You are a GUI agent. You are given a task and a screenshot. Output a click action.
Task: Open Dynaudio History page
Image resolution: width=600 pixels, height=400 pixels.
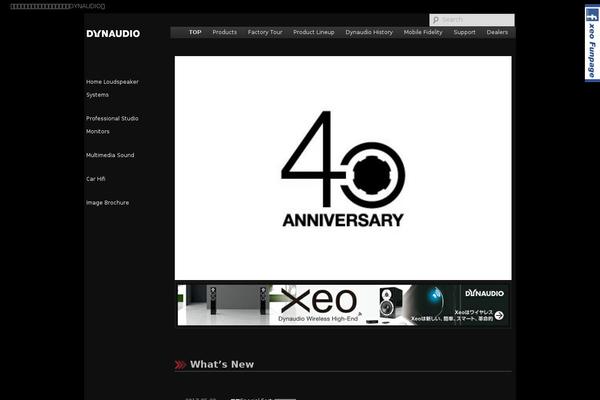pyautogui.click(x=369, y=32)
